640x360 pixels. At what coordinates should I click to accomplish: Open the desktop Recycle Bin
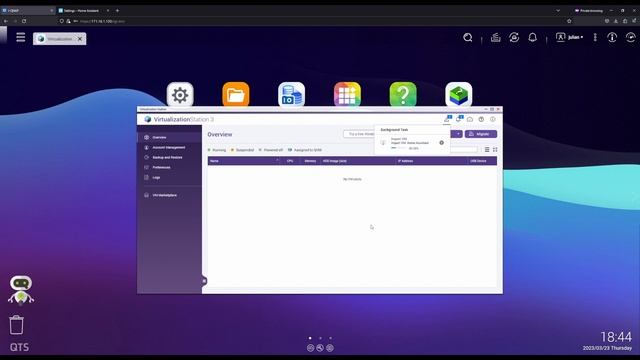pyautogui.click(x=16, y=325)
